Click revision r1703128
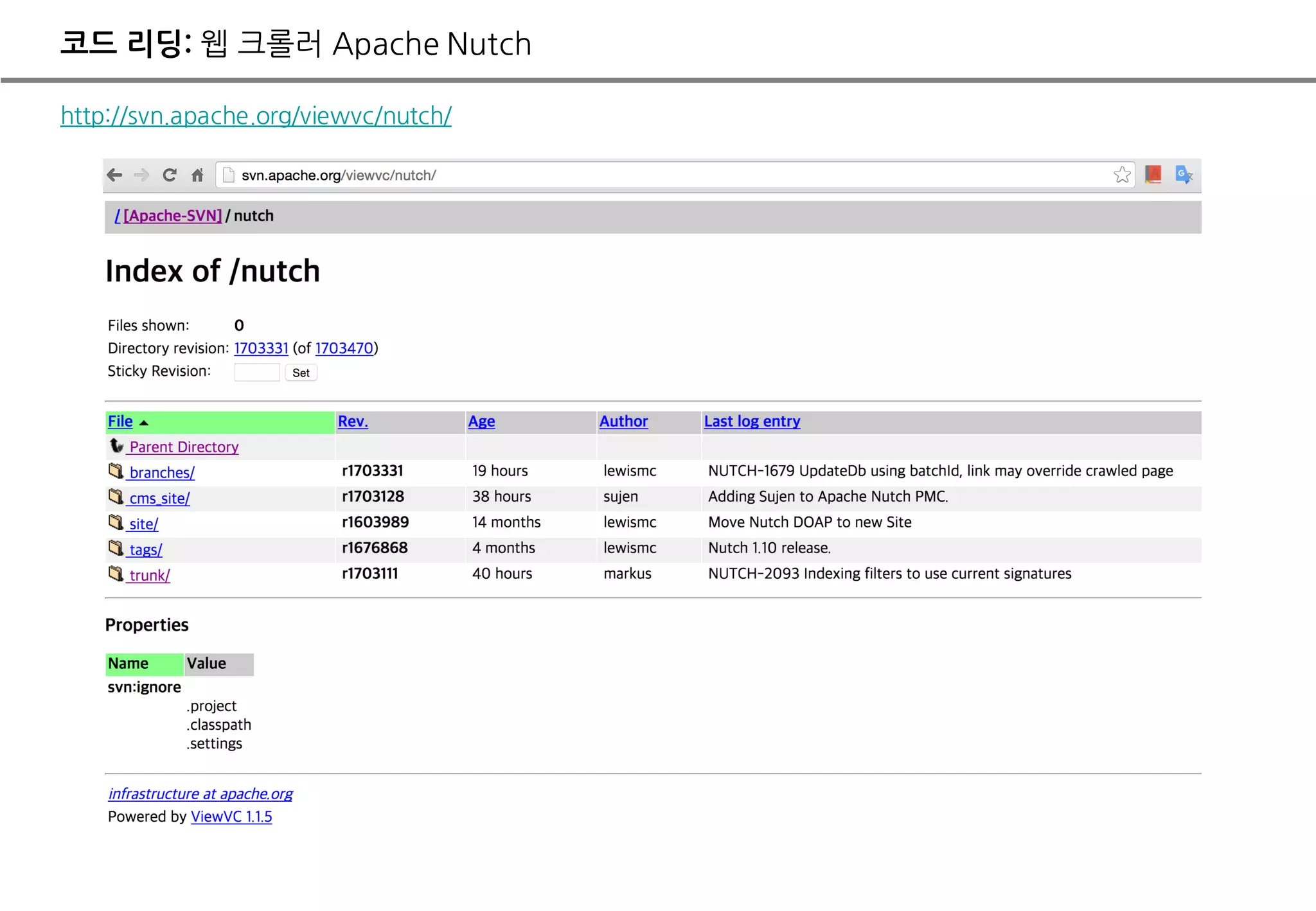The width and height of the screenshot is (1316, 911). pos(373,497)
